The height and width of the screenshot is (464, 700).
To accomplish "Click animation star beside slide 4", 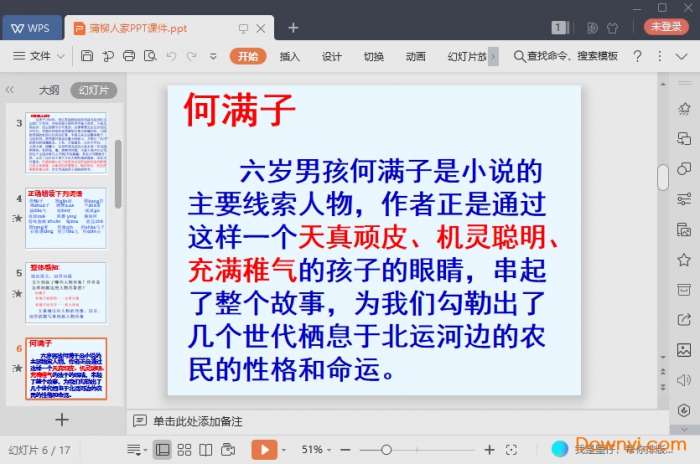I will click(x=17, y=218).
